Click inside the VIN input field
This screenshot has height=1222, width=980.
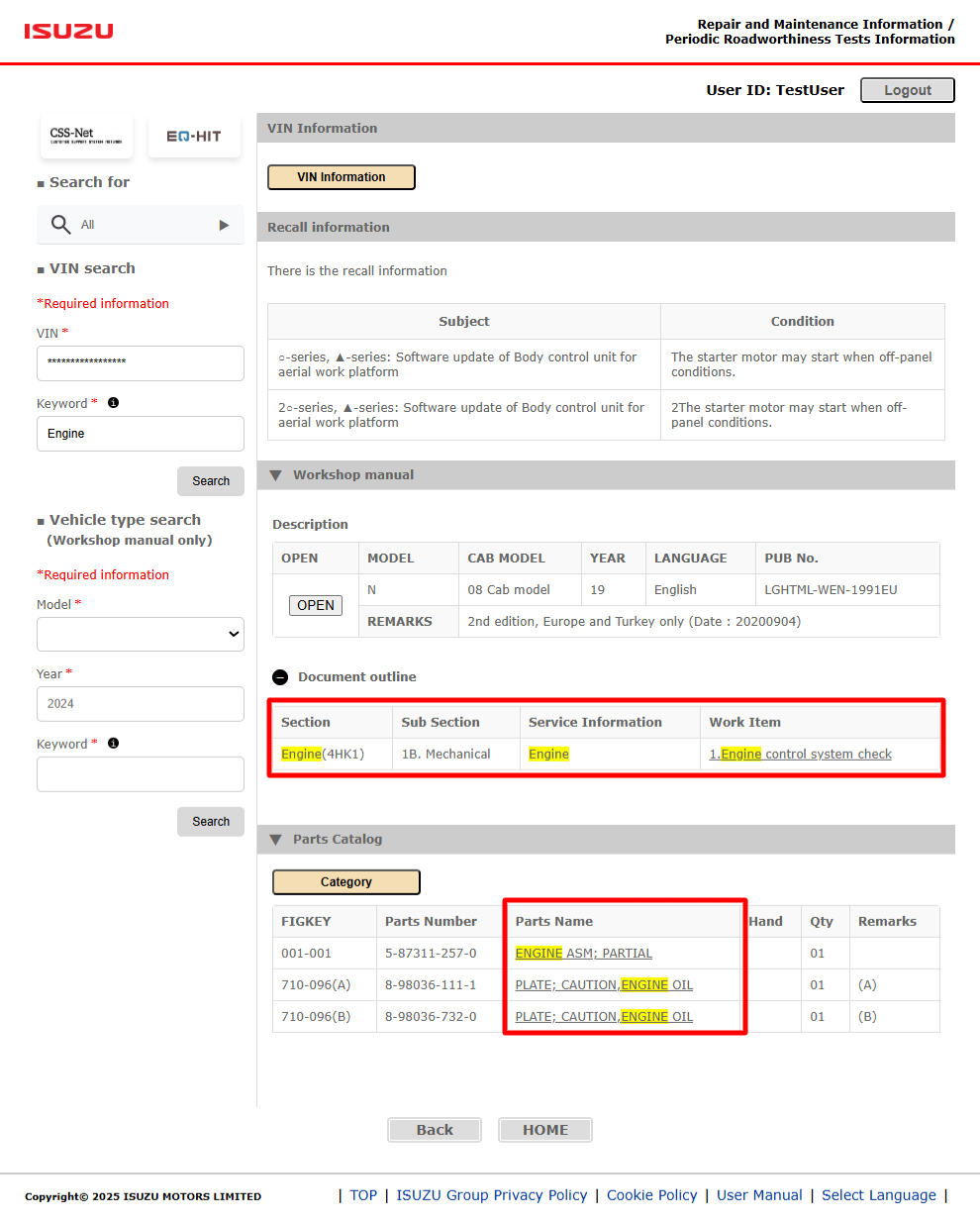pyautogui.click(x=140, y=363)
